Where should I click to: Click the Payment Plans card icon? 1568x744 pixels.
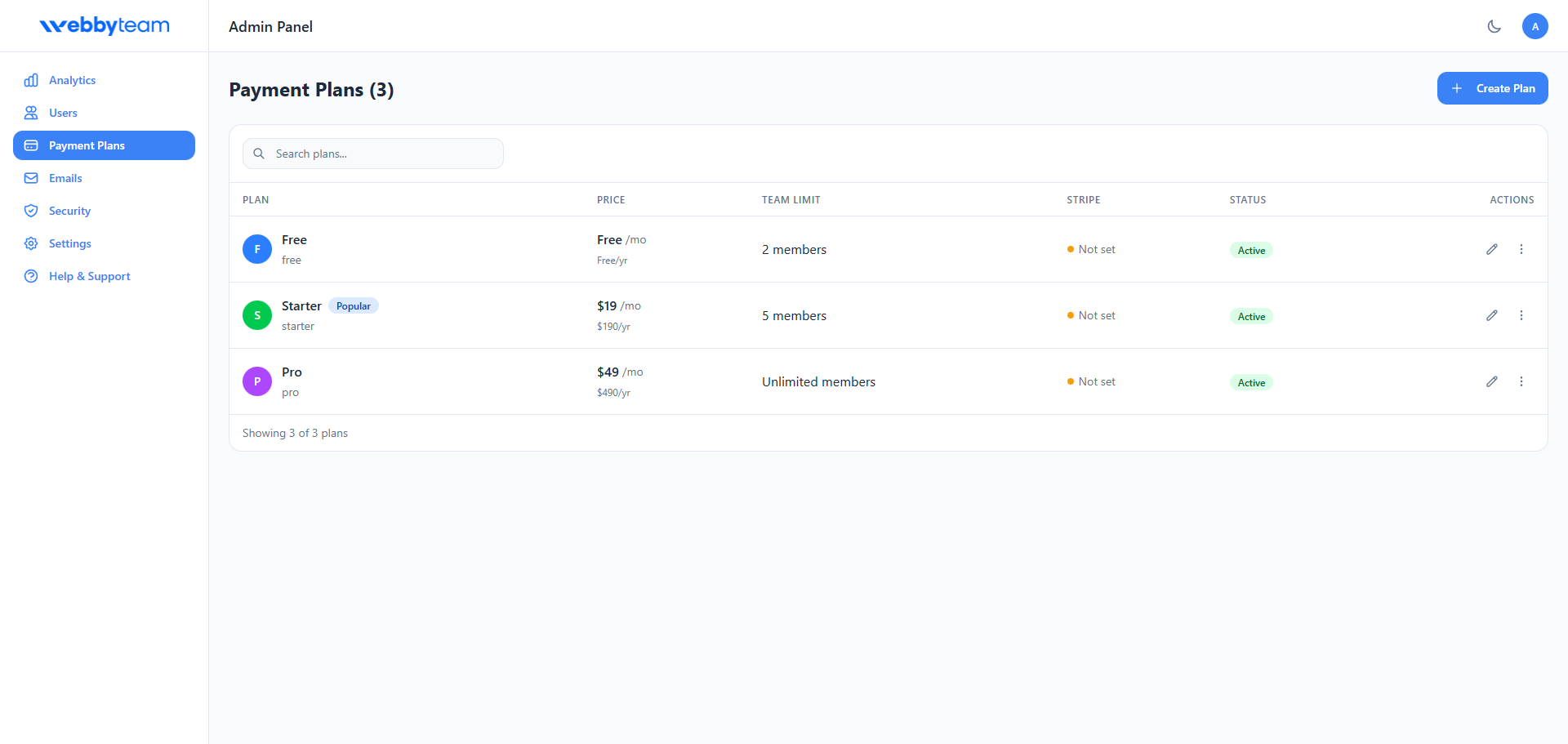pyautogui.click(x=31, y=145)
